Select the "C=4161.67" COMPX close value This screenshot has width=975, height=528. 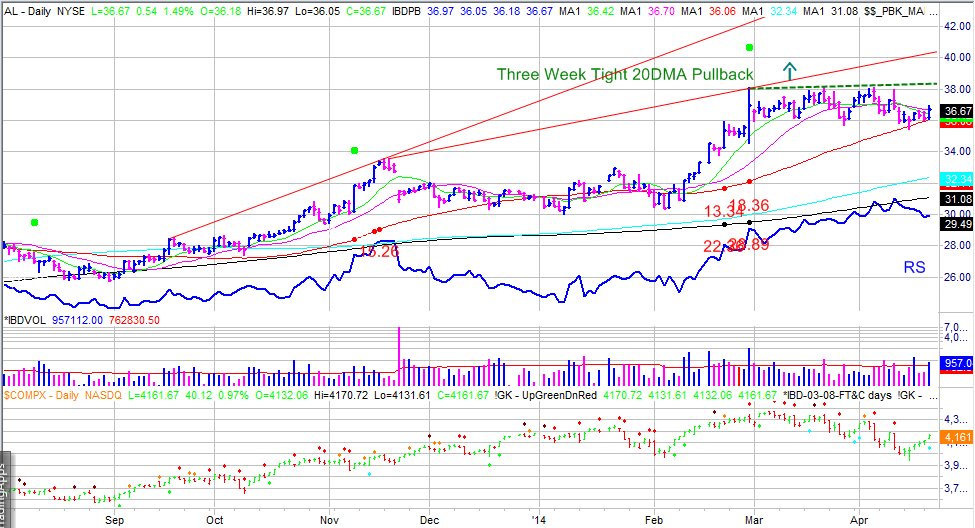[463, 395]
